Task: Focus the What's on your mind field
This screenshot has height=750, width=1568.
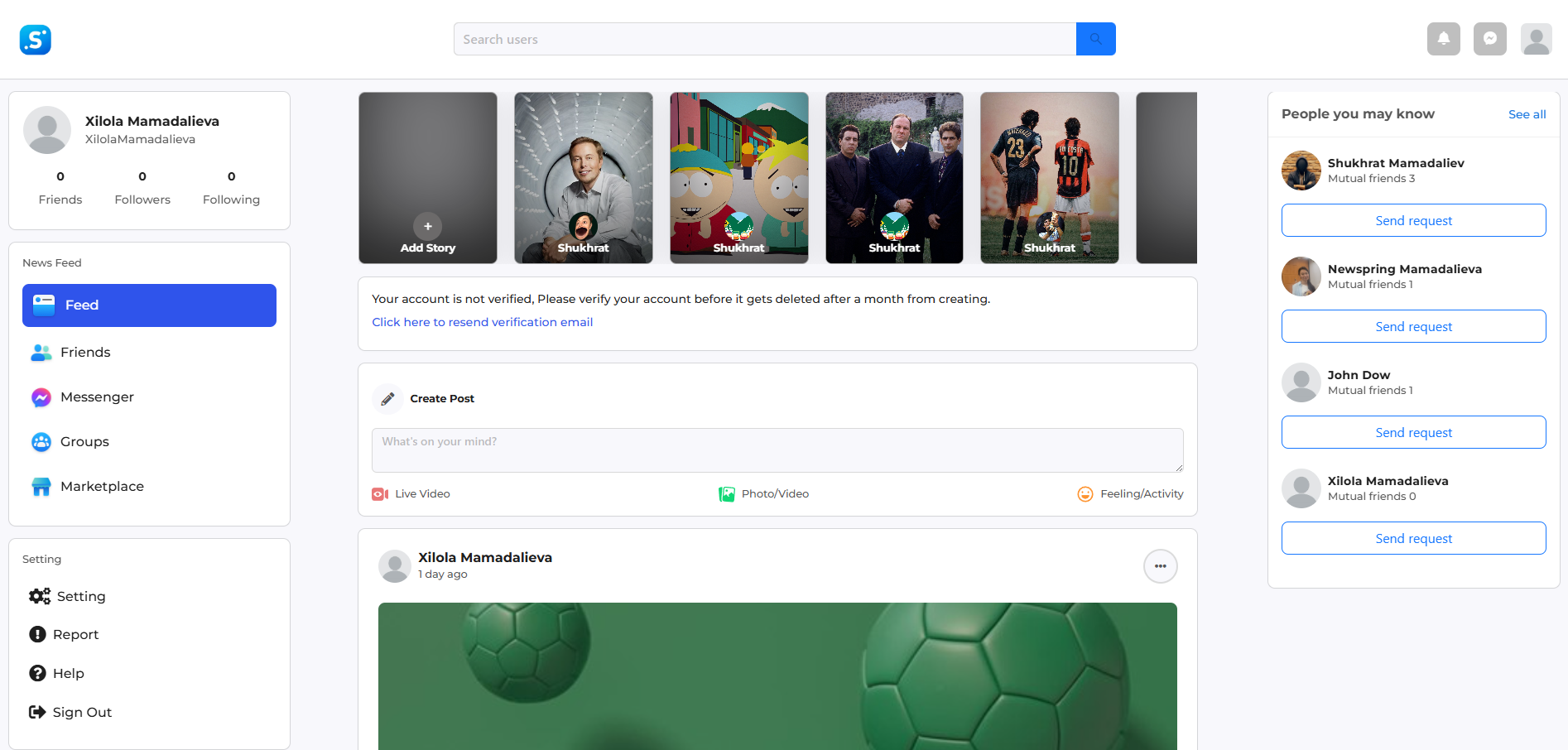Action: 777,450
